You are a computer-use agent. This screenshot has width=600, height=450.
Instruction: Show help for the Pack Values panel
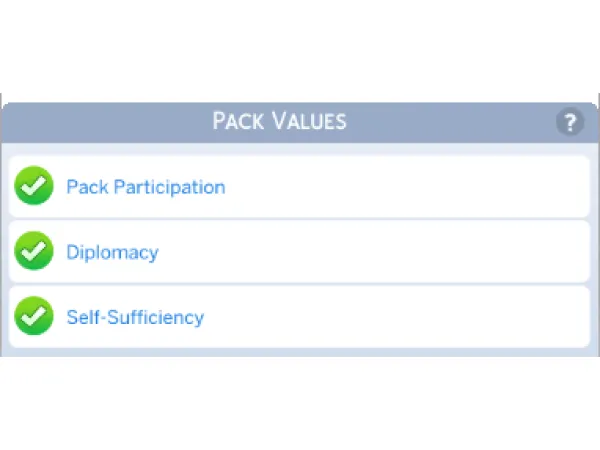coord(569,123)
